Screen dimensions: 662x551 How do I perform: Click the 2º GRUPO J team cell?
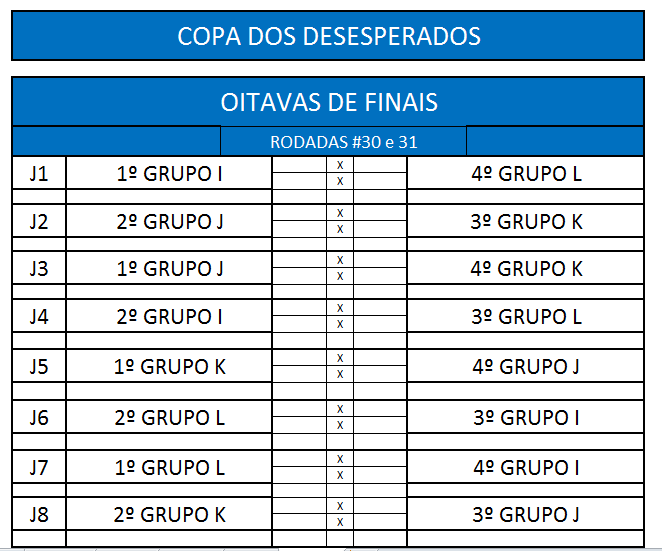point(169,221)
